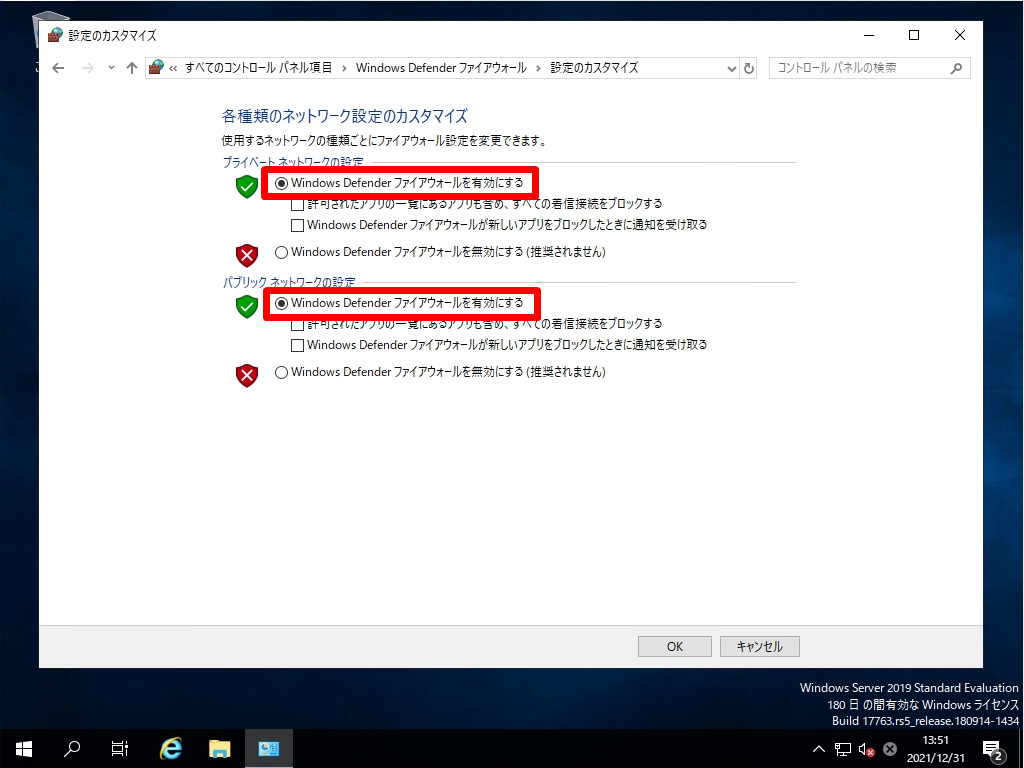Click the firewall icon in address bar
This screenshot has width=1024, height=768.
pos(156,67)
